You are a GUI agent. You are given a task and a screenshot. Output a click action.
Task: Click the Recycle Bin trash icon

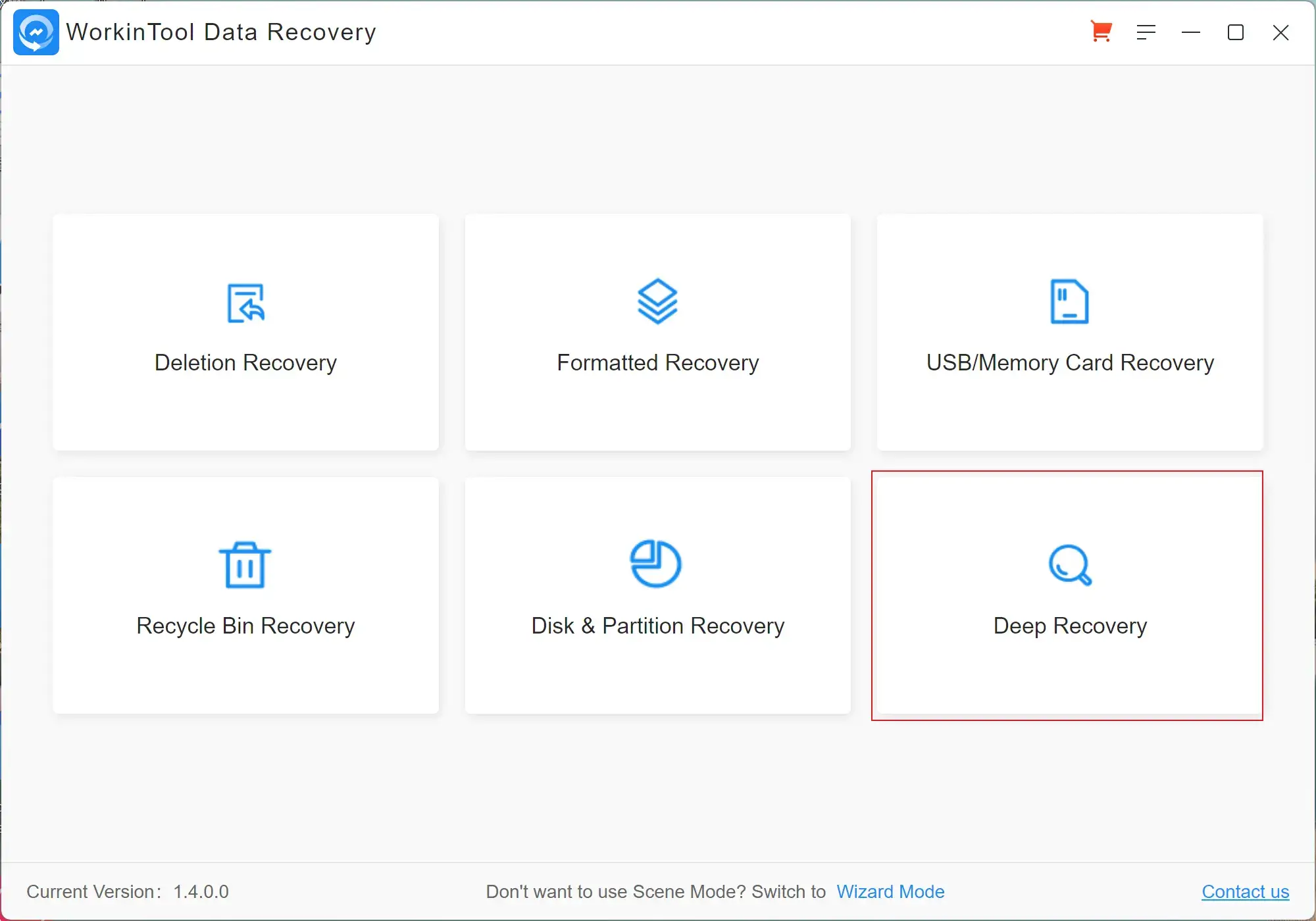(245, 565)
